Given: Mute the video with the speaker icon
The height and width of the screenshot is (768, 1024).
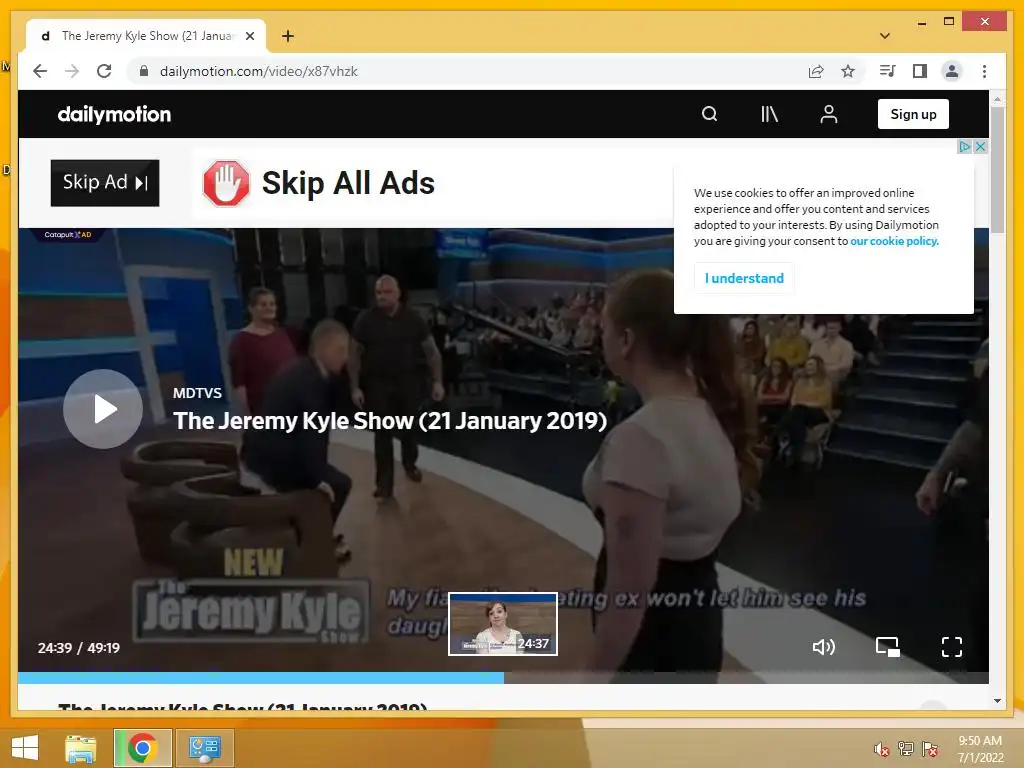Looking at the screenshot, I should coord(824,647).
